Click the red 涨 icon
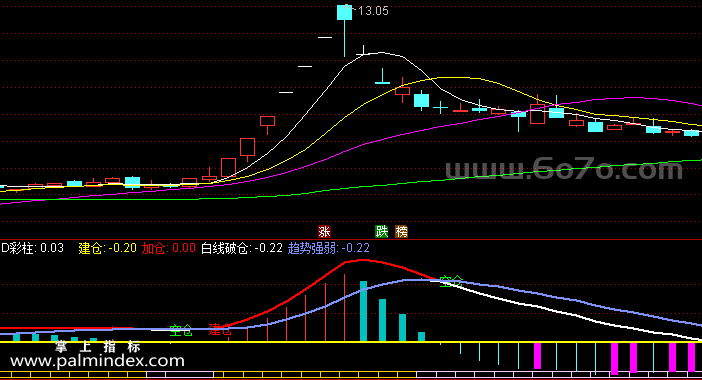 (324, 231)
